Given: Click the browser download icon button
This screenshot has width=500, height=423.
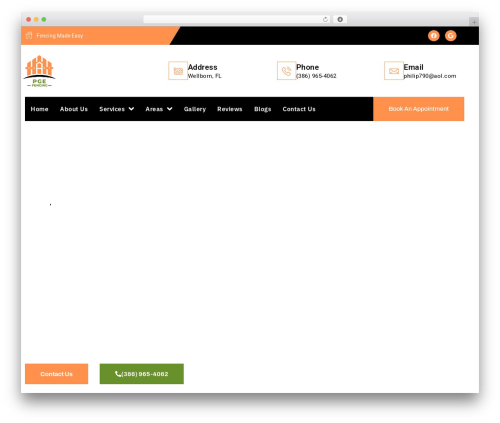Looking at the screenshot, I should [340, 19].
